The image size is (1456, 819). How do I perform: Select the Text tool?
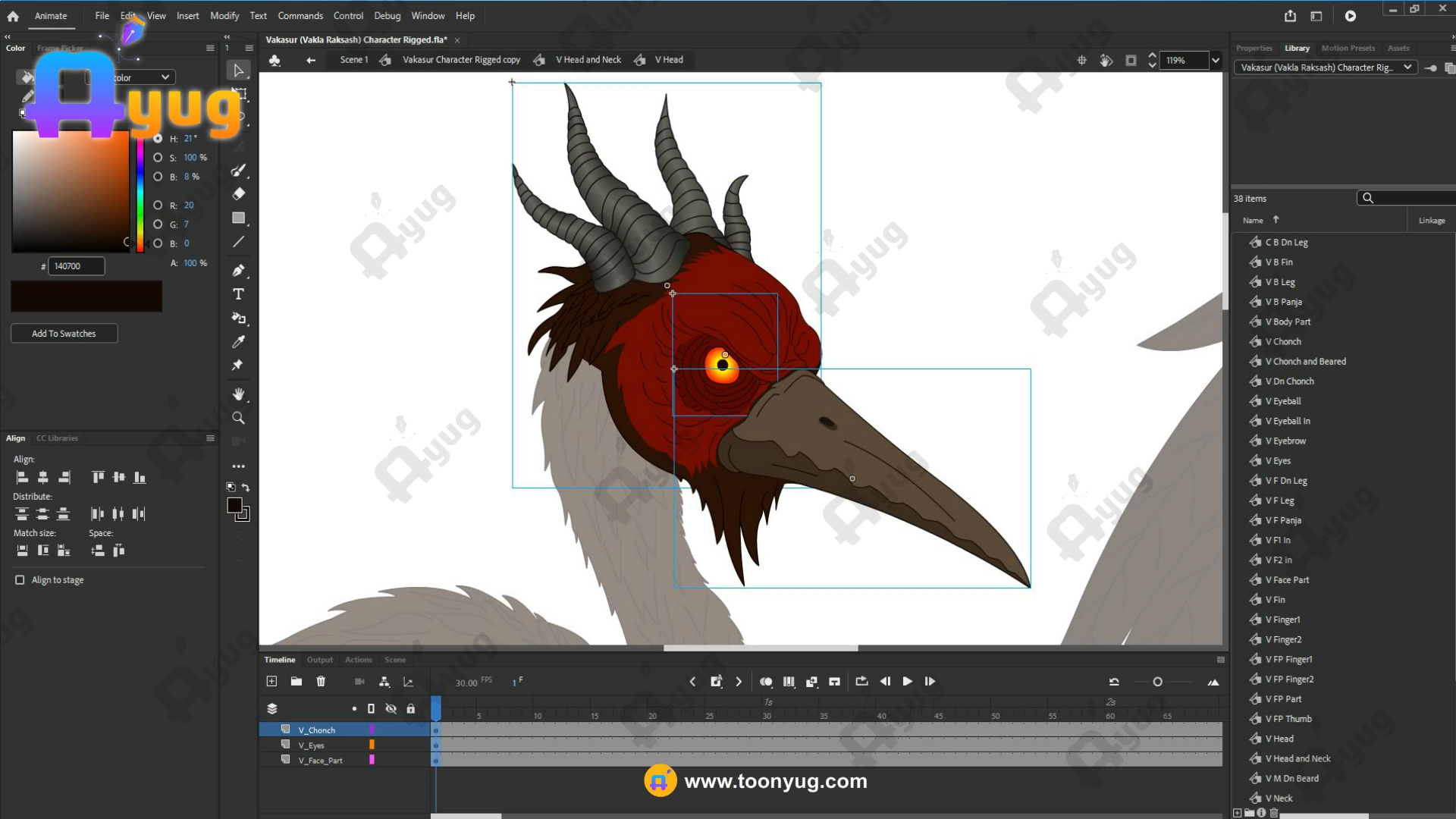coord(238,294)
